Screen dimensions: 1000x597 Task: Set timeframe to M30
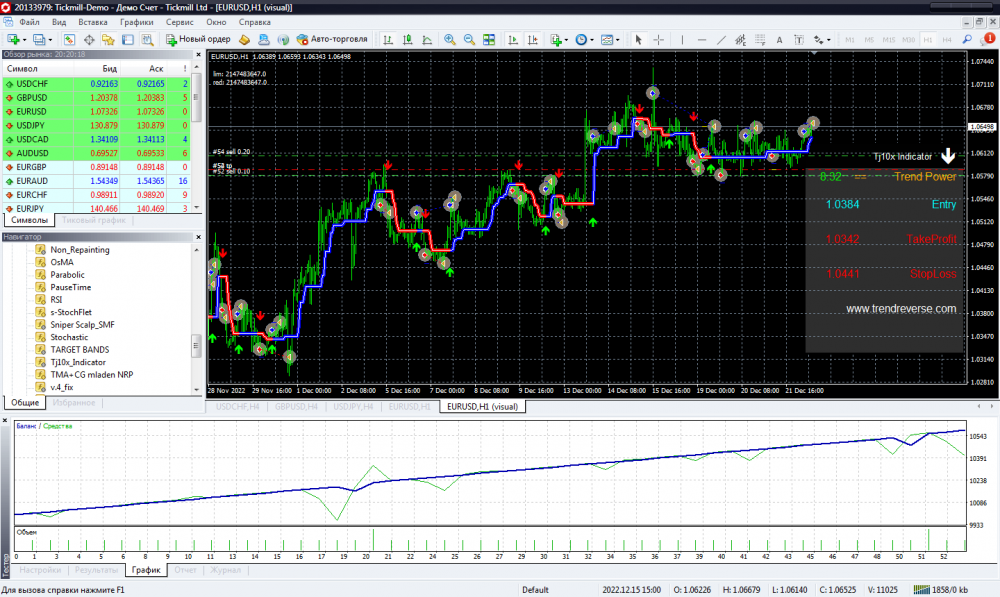pos(908,40)
